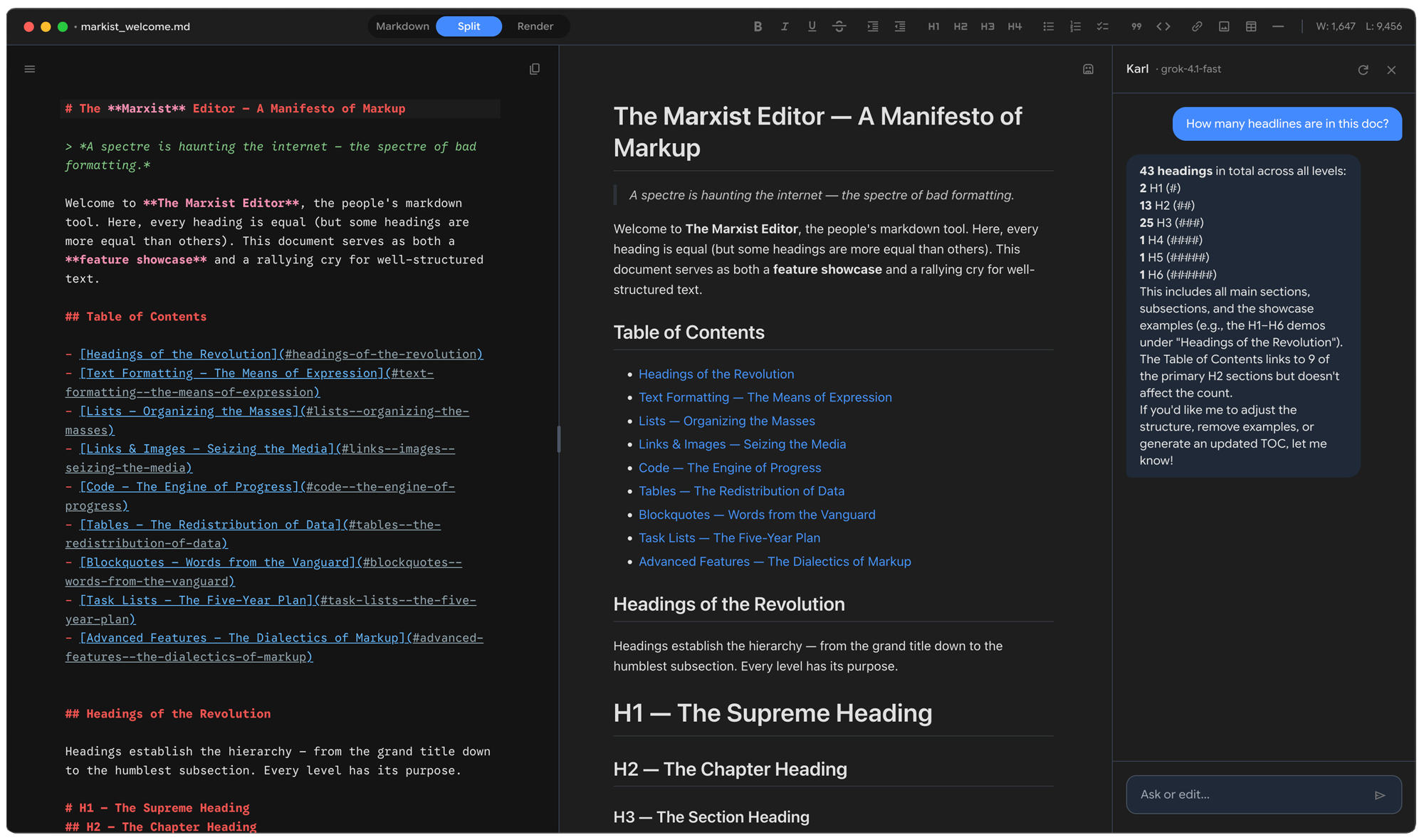Select the Text Formatting TOC entry
The width and height of the screenshot is (1424, 840).
click(765, 397)
